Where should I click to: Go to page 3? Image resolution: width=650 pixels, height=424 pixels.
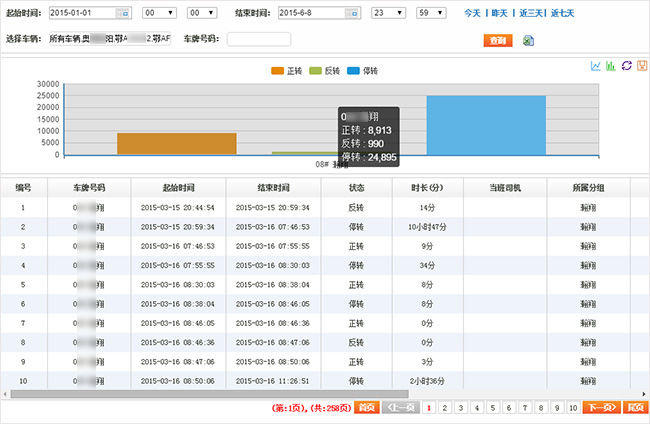(x=461, y=408)
